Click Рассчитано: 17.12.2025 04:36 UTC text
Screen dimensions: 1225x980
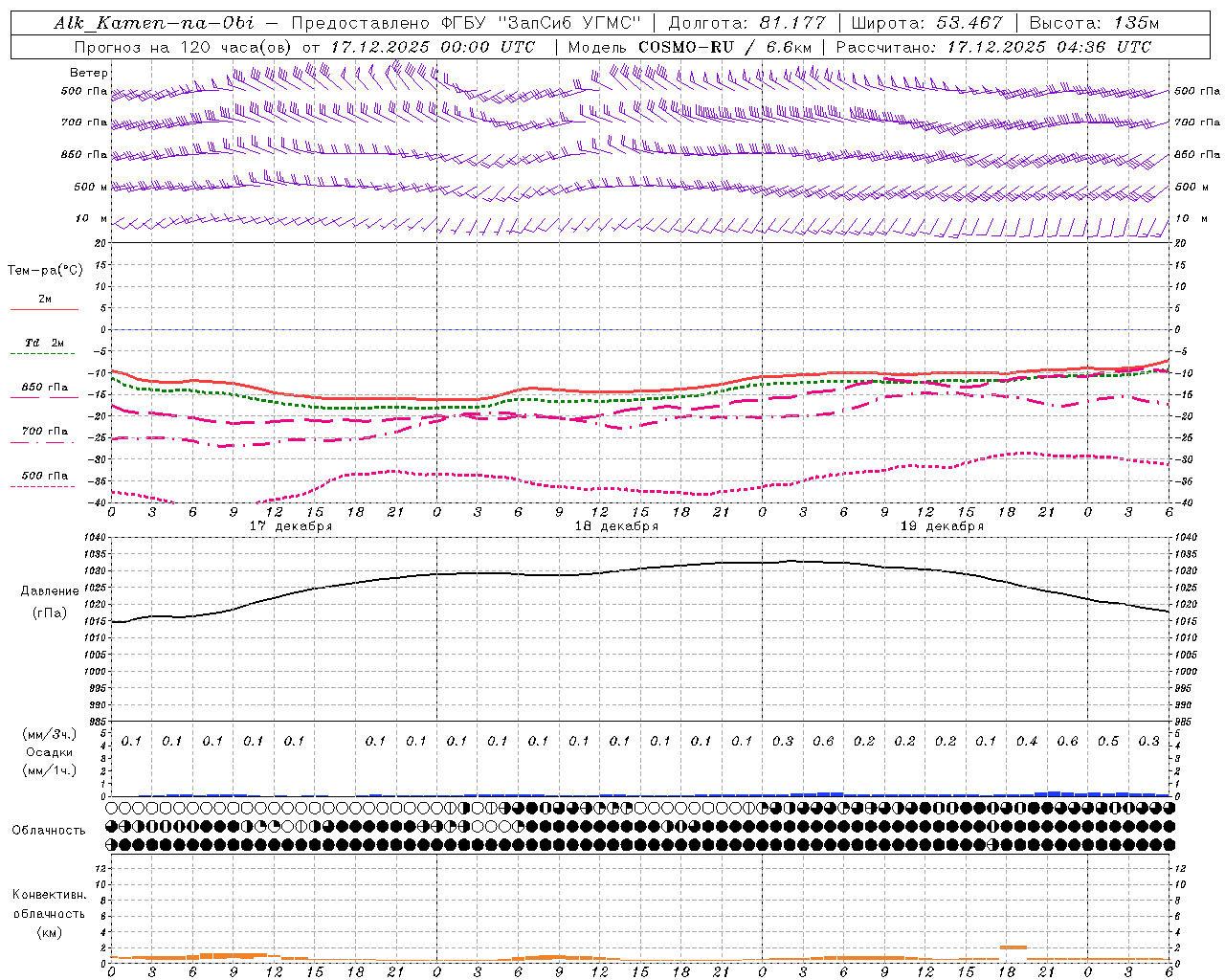point(994,46)
